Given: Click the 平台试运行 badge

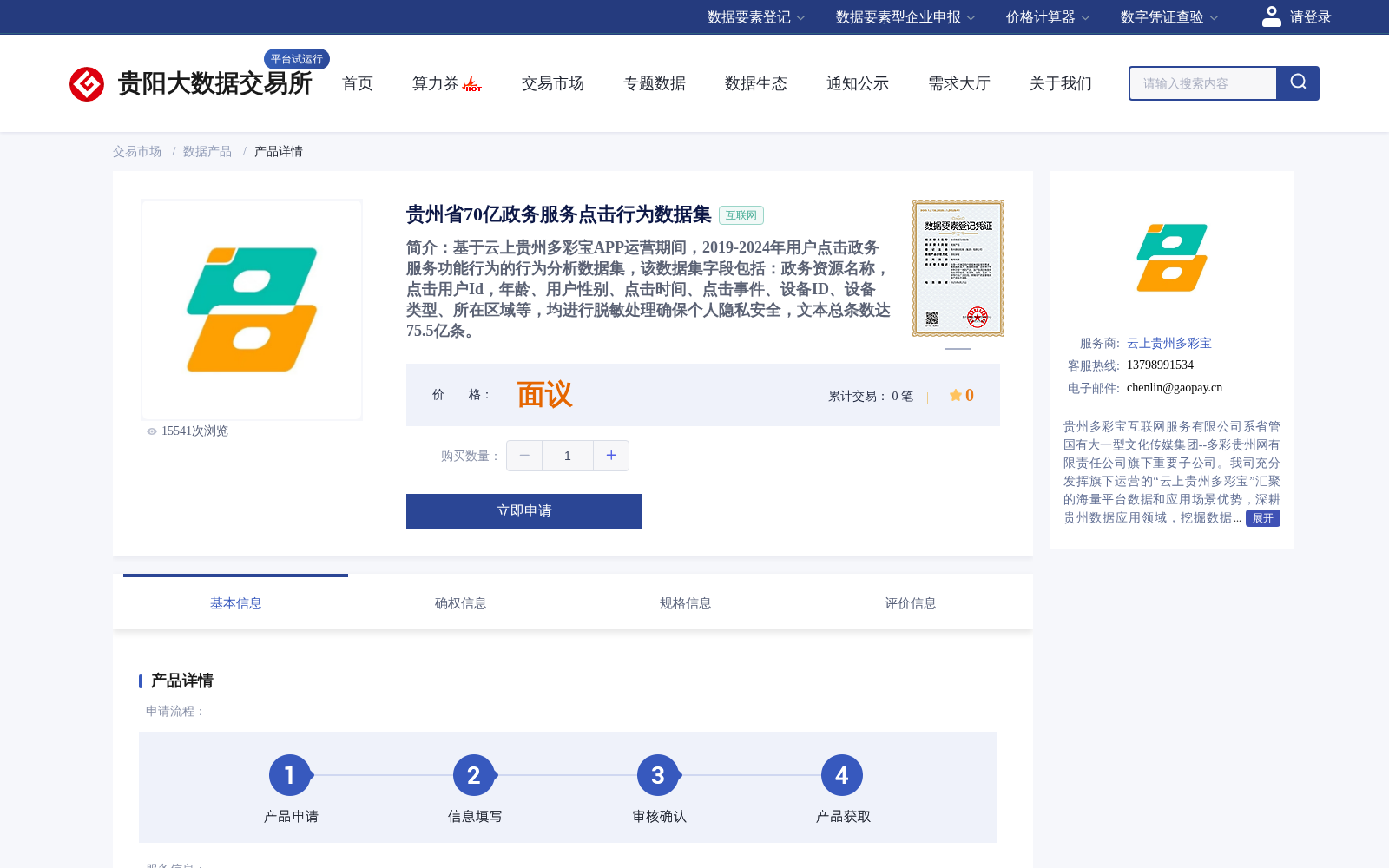Looking at the screenshot, I should (x=297, y=59).
